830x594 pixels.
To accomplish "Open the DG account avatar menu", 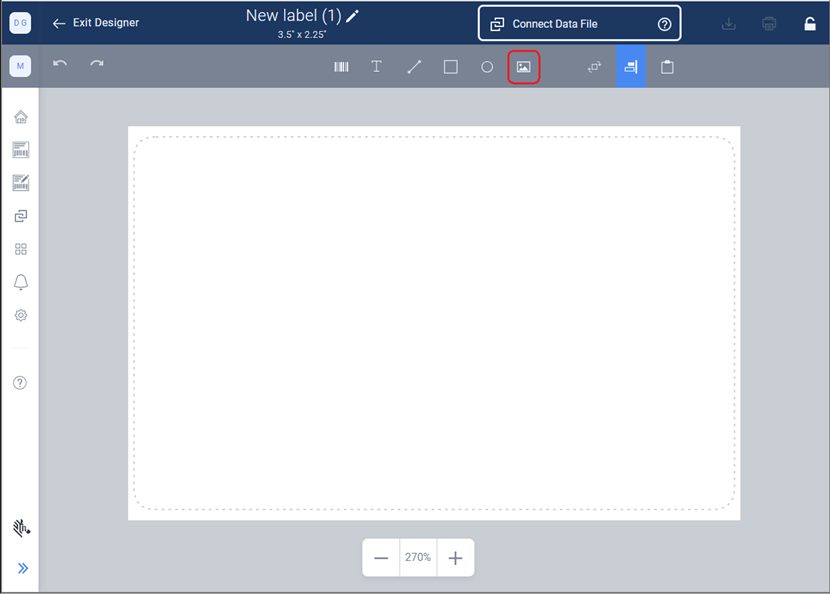I will pyautogui.click(x=20, y=22).
